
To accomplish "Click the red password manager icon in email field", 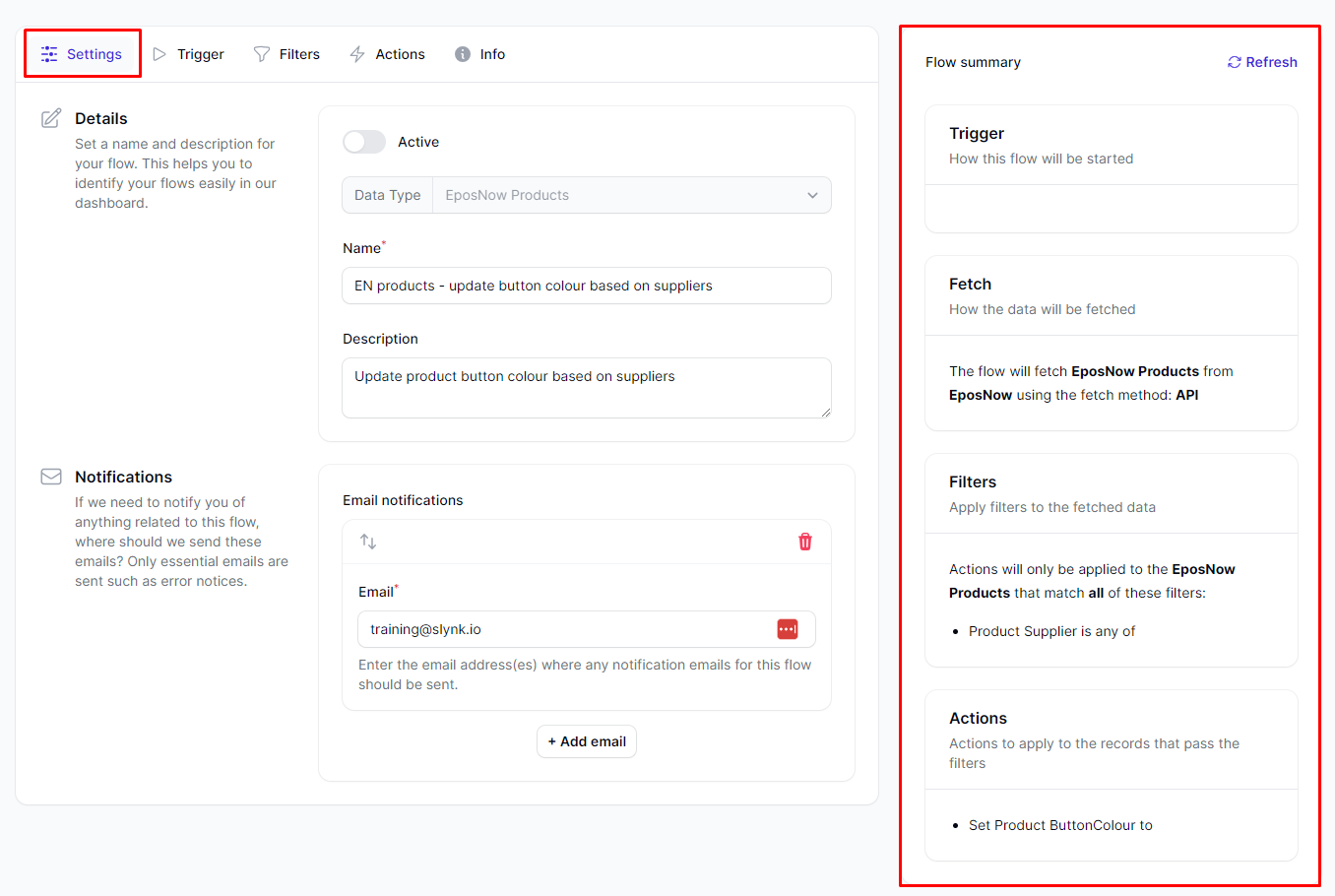I will 788,629.
